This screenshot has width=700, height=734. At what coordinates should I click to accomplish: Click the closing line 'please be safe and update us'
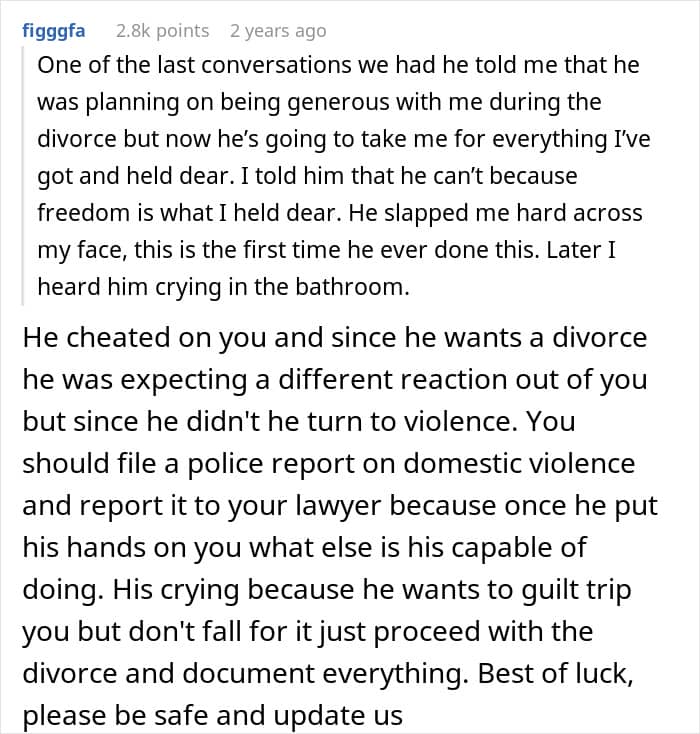[x=213, y=715]
